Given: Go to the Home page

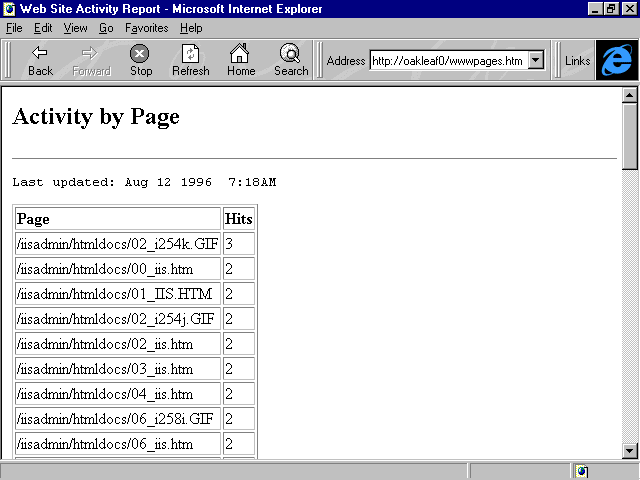Looking at the screenshot, I should (240, 60).
